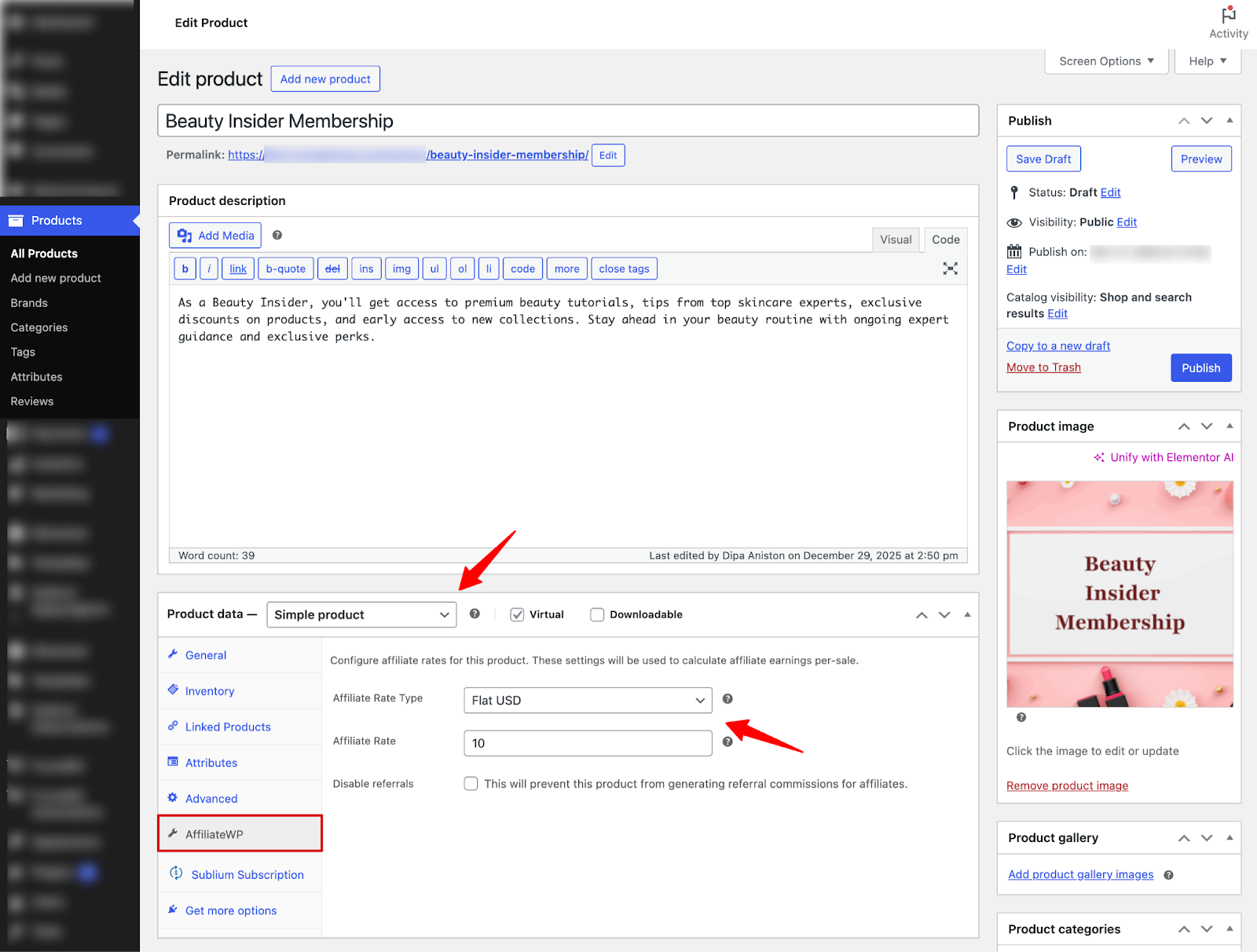
Task: Click the help icon beside Affiliate Rate Type
Action: tap(727, 698)
